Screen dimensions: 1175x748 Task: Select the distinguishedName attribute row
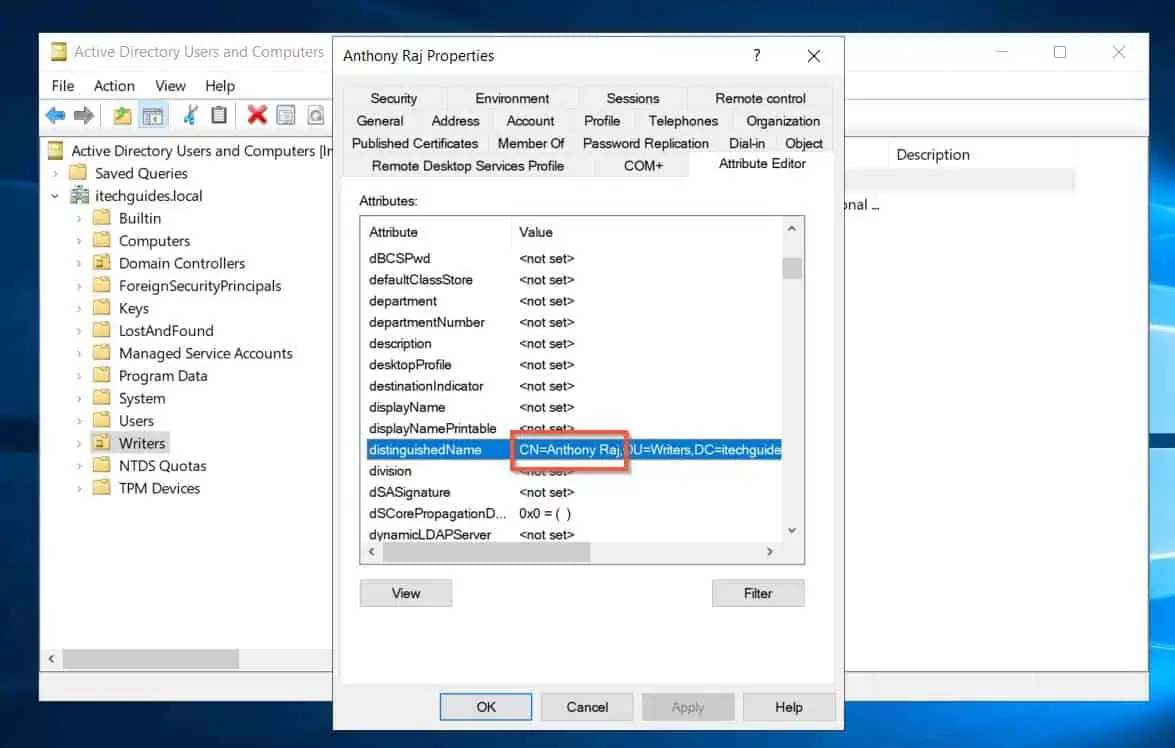[574, 450]
